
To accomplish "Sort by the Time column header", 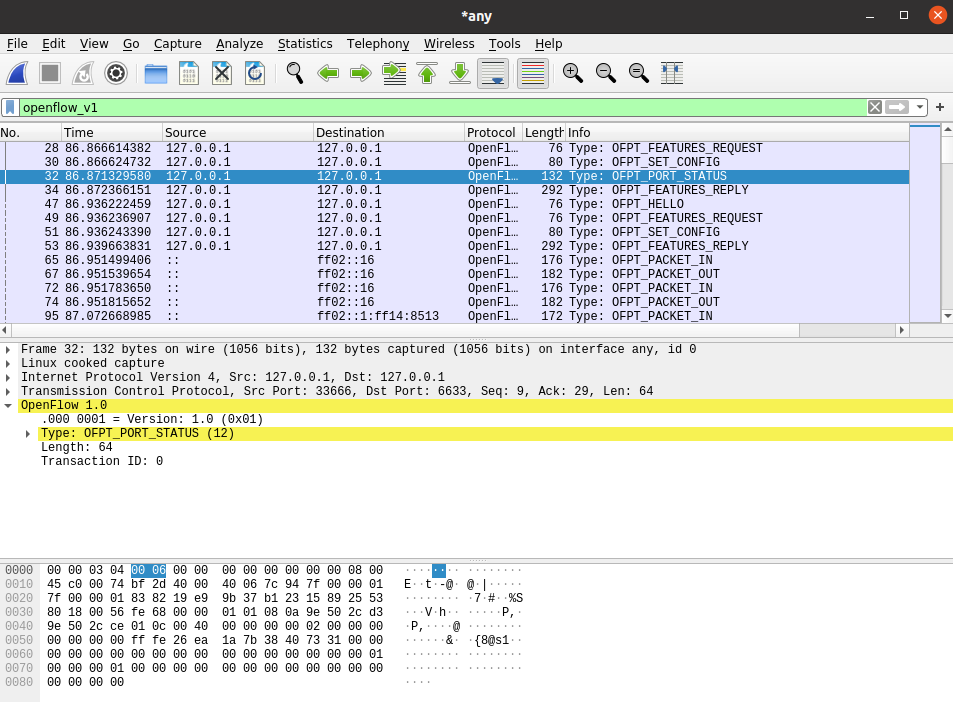I will (112, 132).
